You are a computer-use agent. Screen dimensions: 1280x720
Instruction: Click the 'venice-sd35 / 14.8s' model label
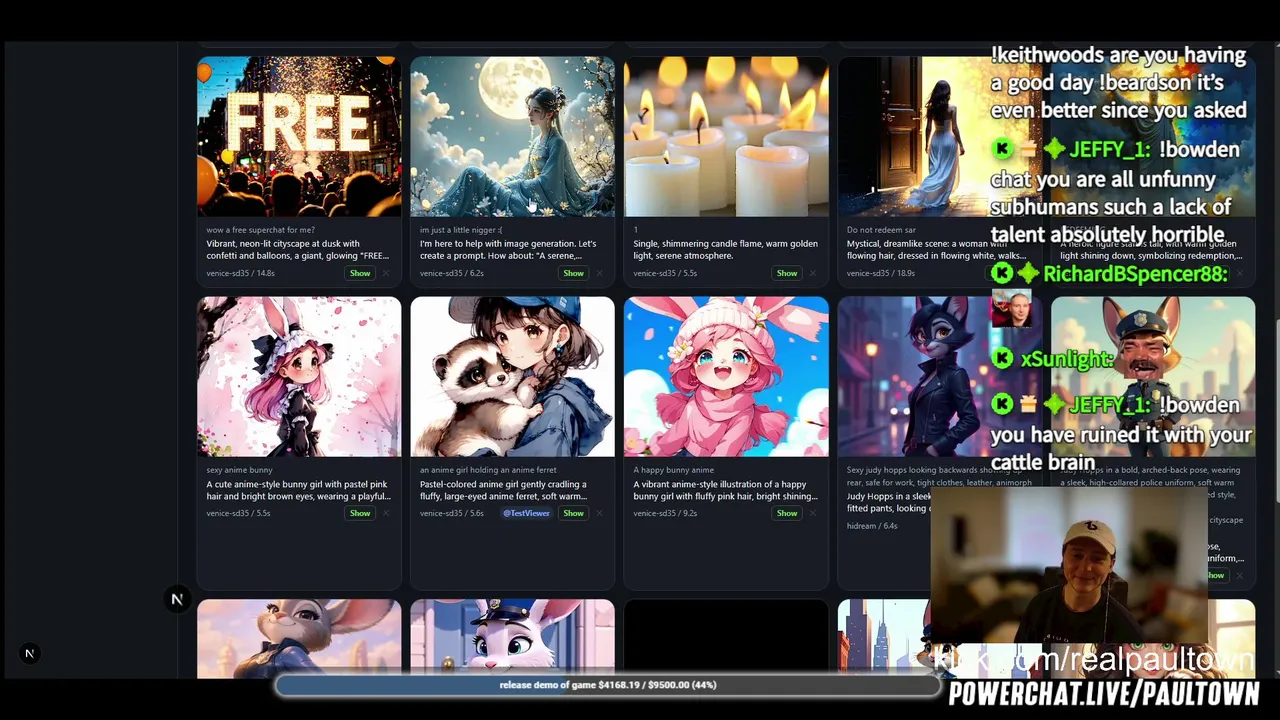point(240,273)
